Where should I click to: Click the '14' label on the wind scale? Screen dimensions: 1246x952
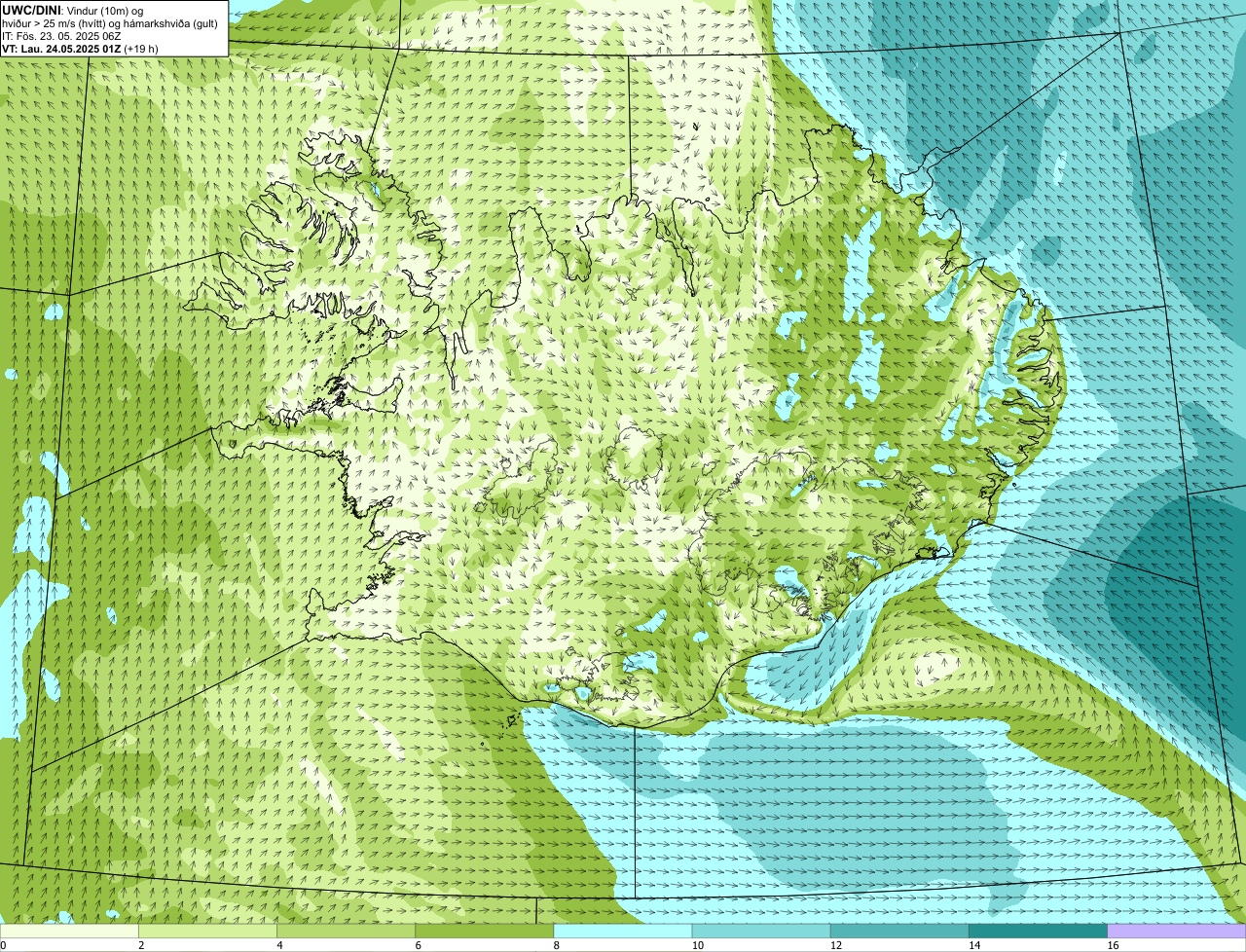tap(974, 945)
